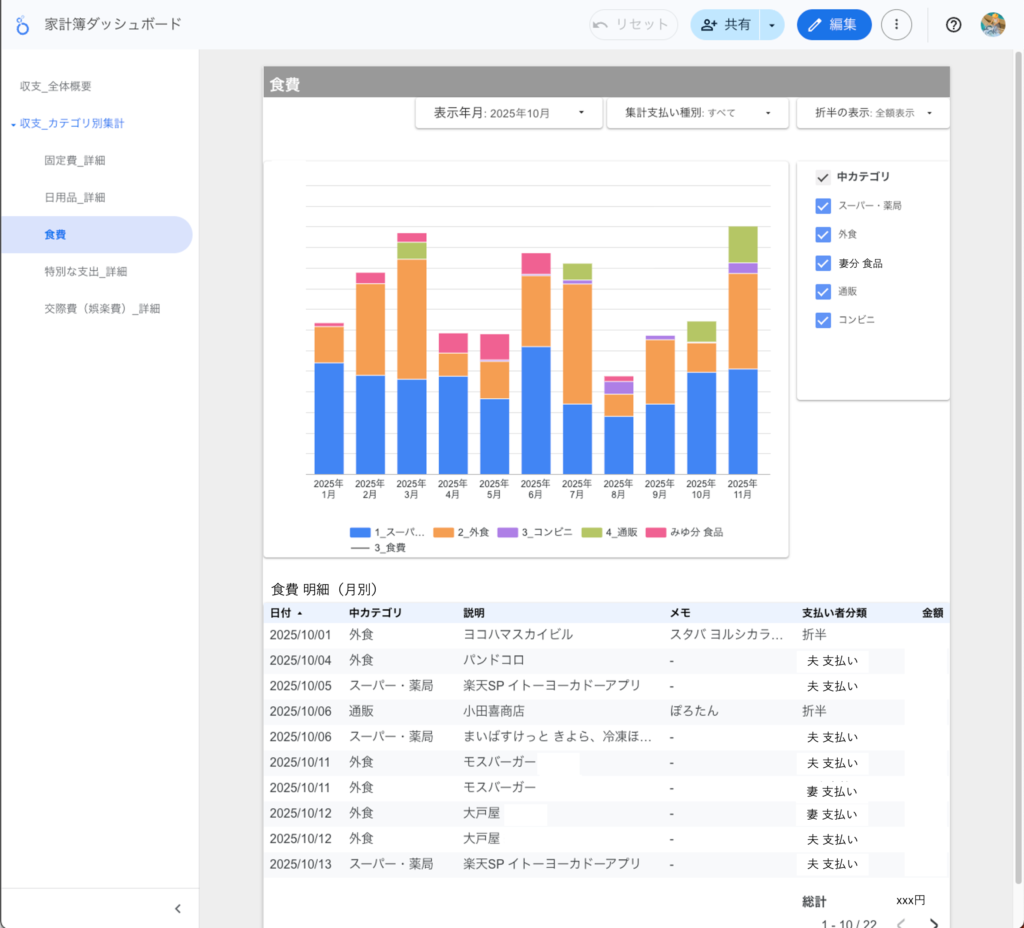Open the help question mark icon
Screen dimensions: 1024x928
pyautogui.click(x=953, y=25)
